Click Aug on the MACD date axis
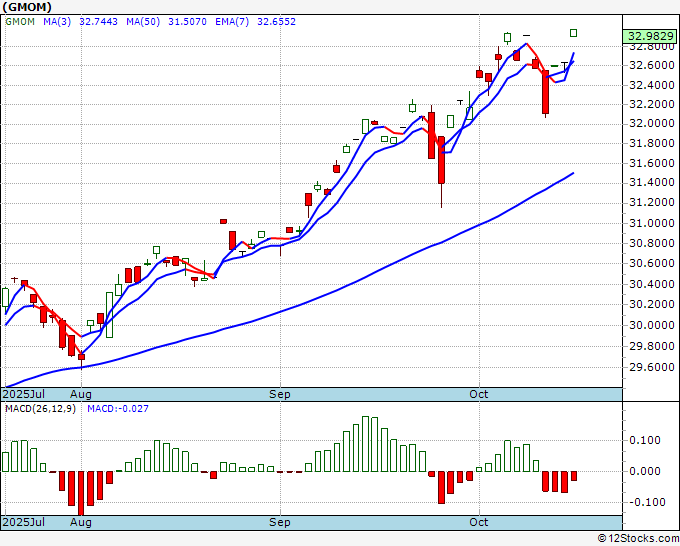 pyautogui.click(x=81, y=522)
